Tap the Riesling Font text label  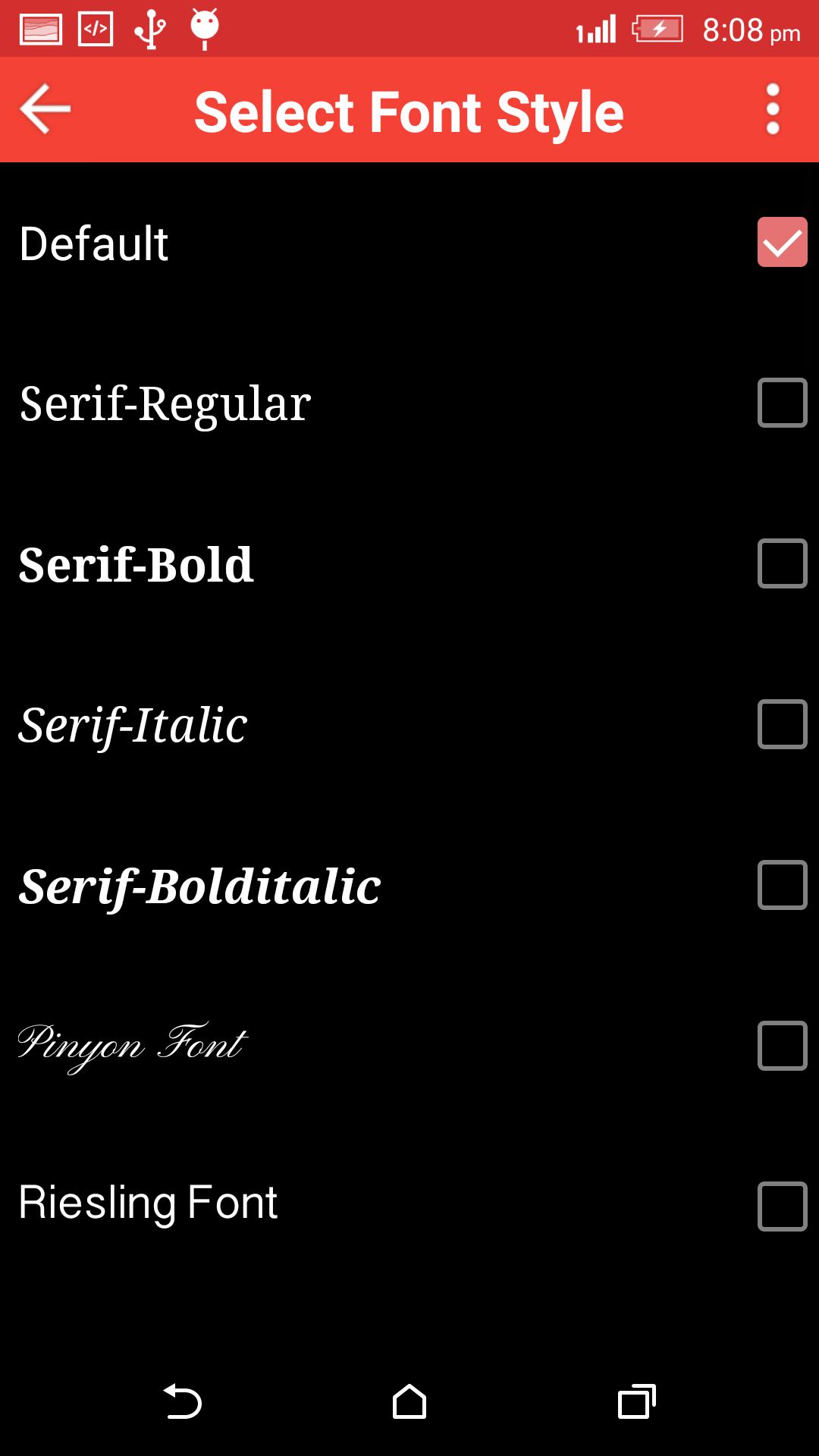click(x=148, y=1203)
